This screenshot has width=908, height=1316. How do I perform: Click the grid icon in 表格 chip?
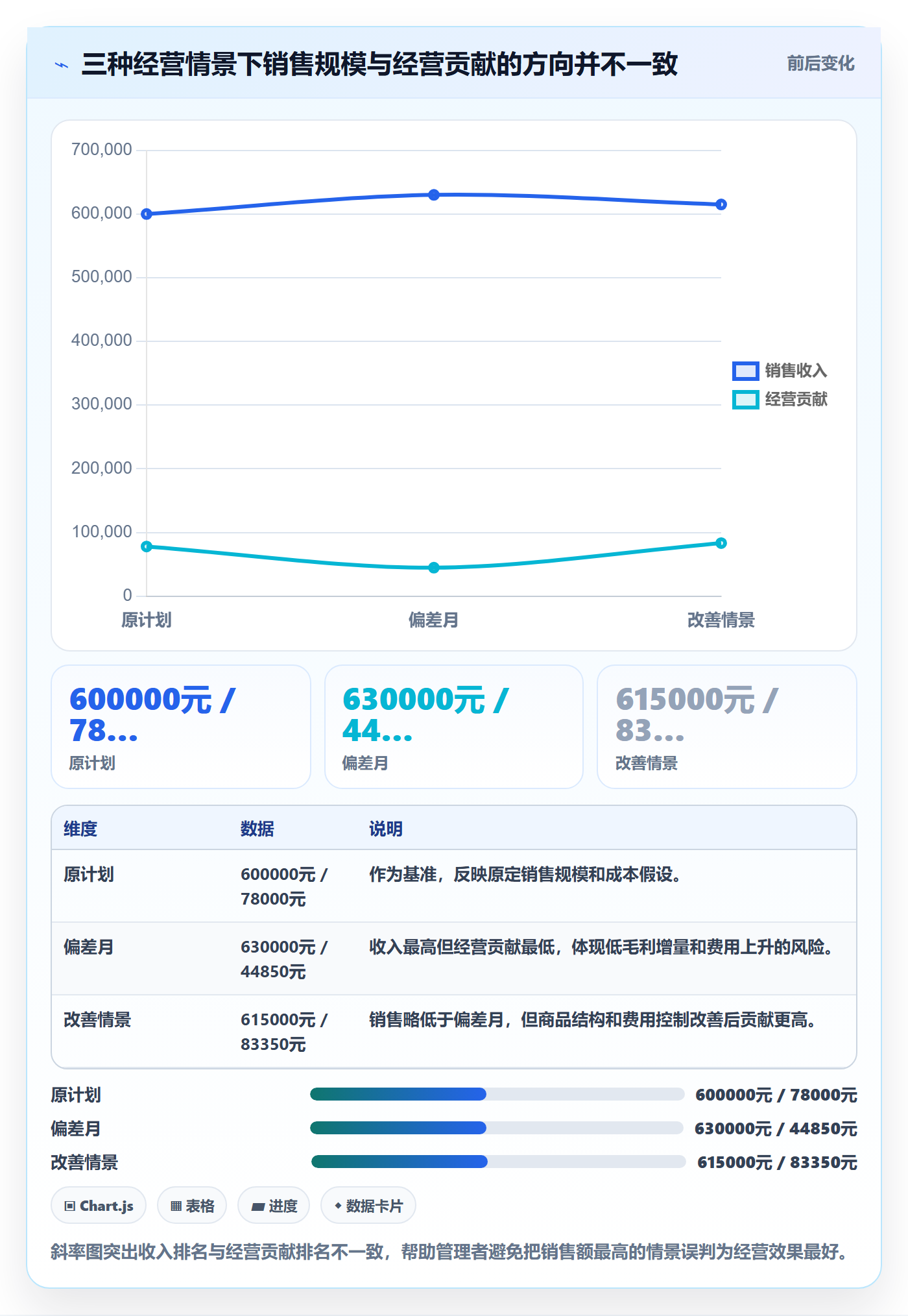pos(176,1206)
